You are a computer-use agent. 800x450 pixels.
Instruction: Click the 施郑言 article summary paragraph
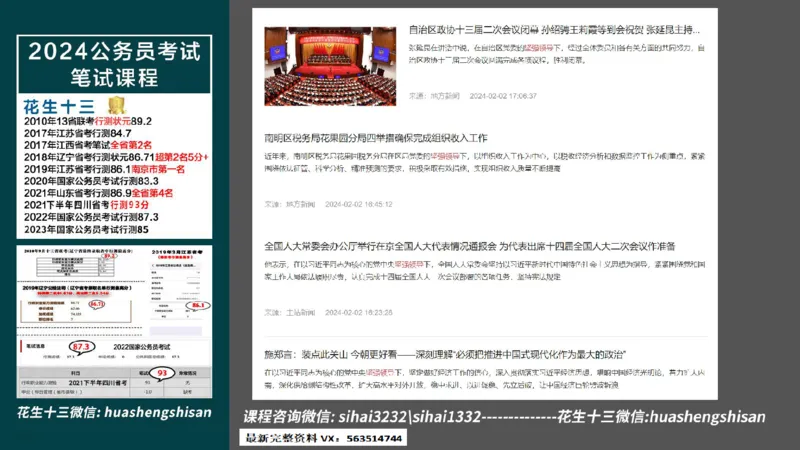[484, 379]
